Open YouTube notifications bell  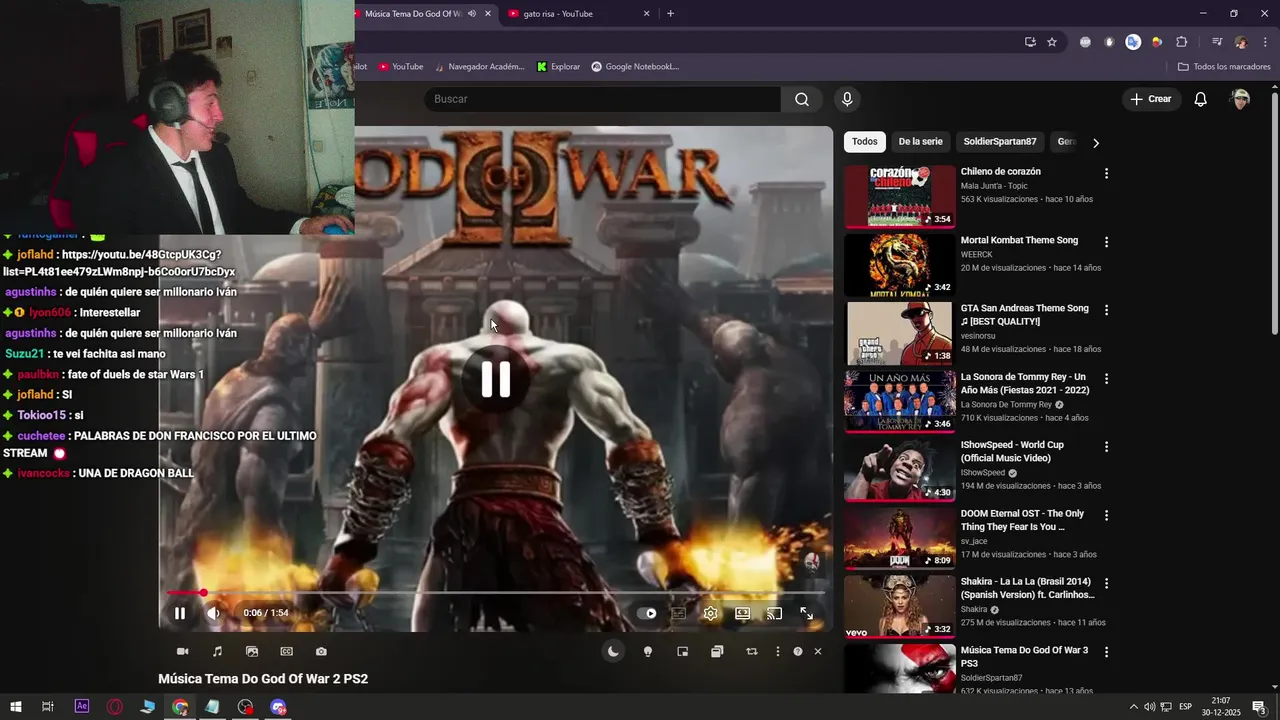(x=1201, y=99)
